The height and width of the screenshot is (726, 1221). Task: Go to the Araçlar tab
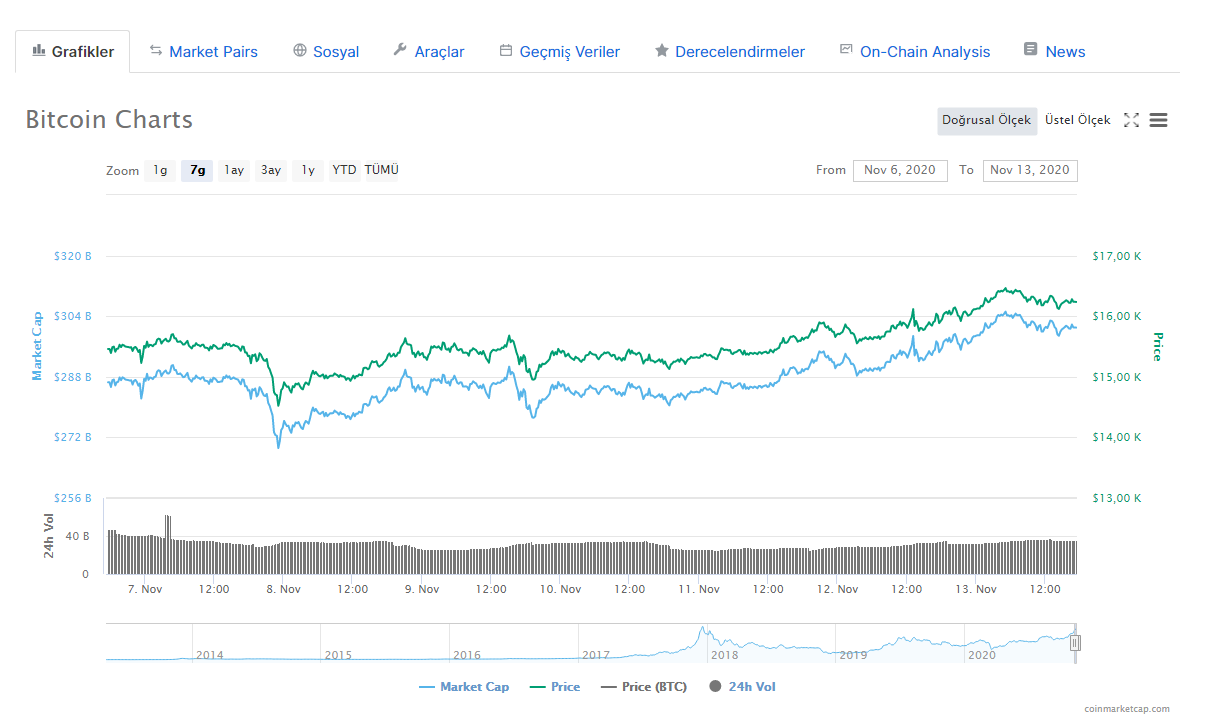pos(428,51)
